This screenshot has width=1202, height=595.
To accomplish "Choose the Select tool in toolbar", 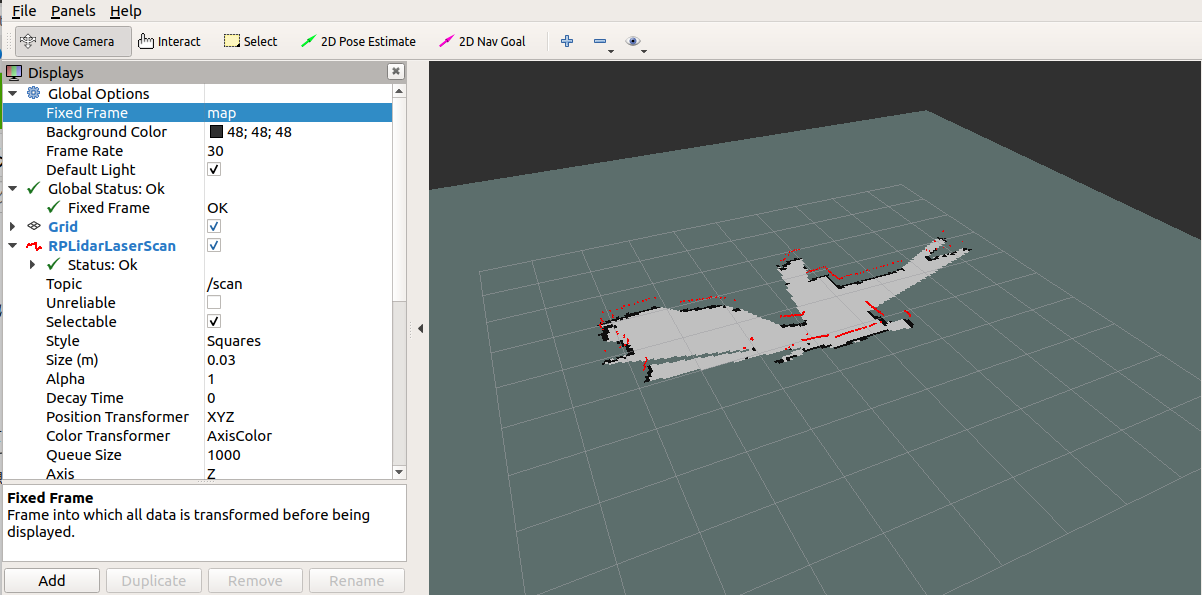I will click(250, 41).
